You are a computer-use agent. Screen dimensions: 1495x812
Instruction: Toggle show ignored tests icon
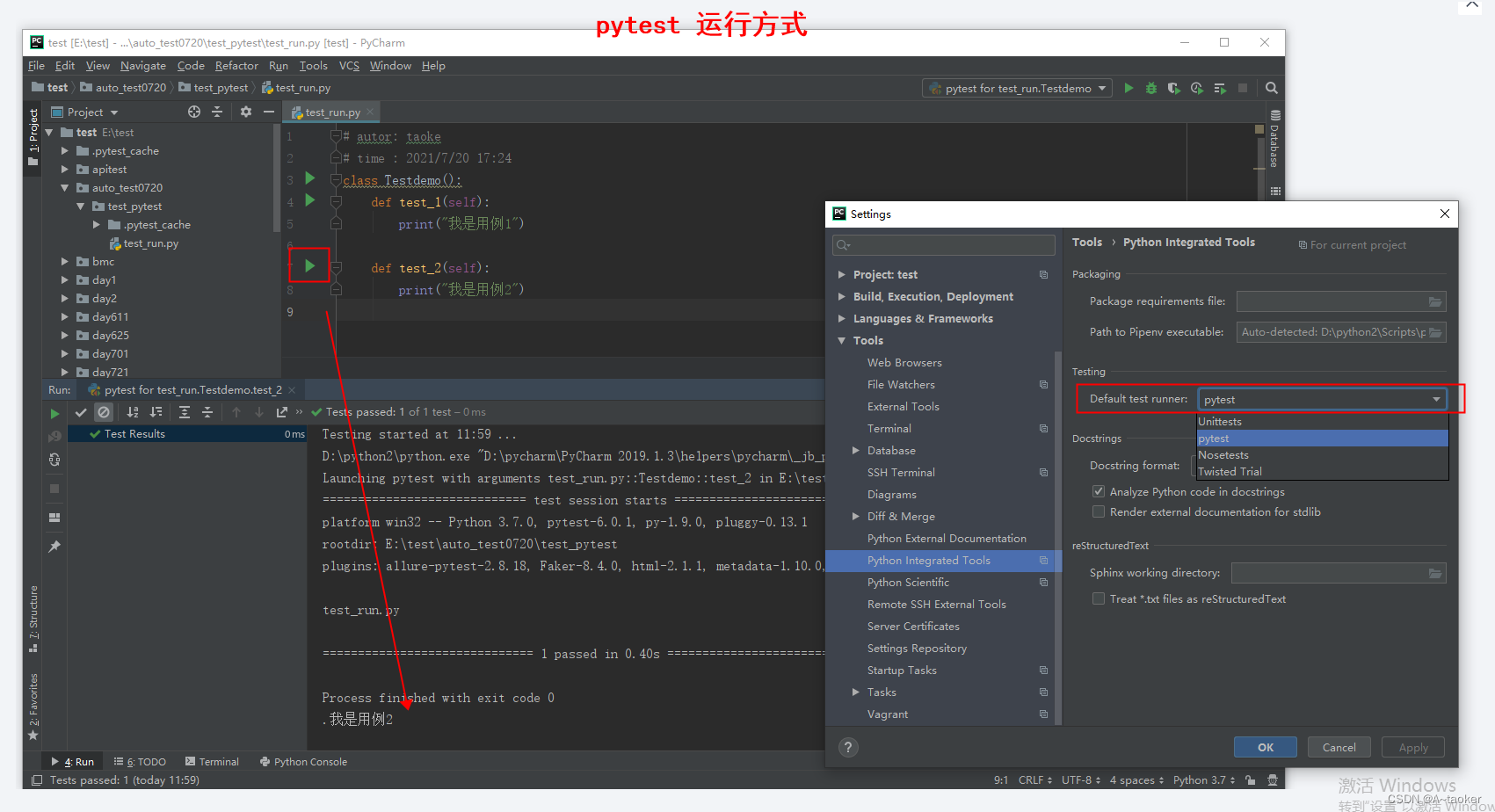click(x=104, y=412)
